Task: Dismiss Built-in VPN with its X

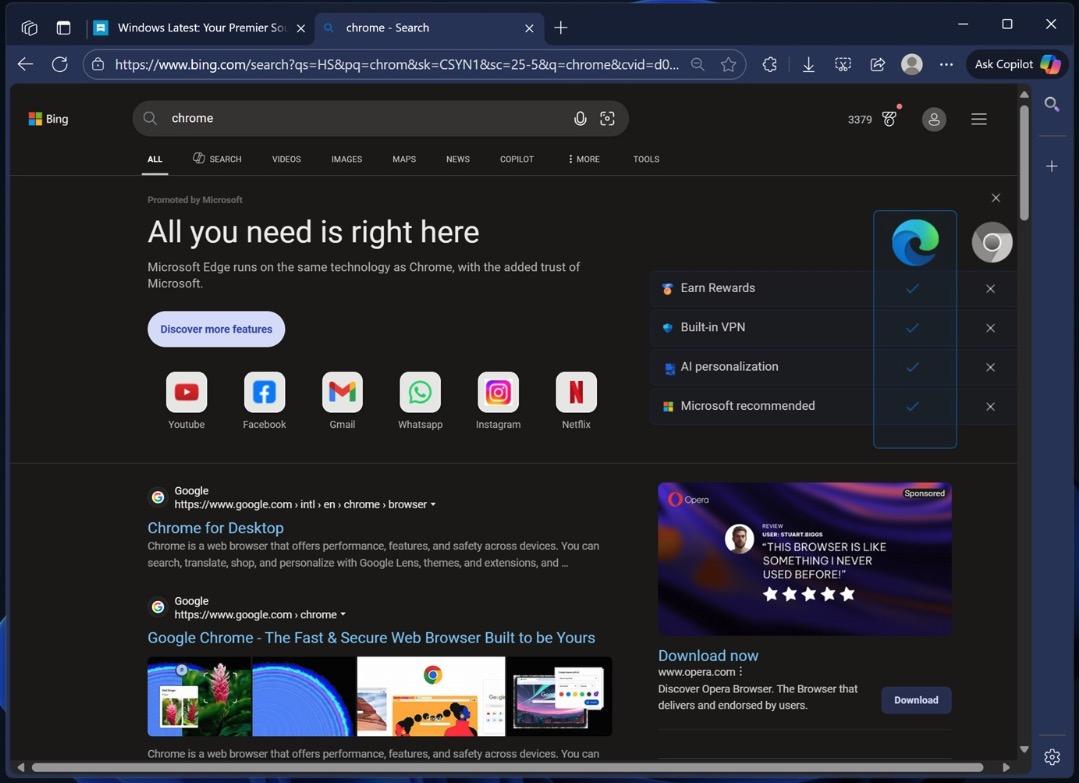Action: [x=989, y=327]
